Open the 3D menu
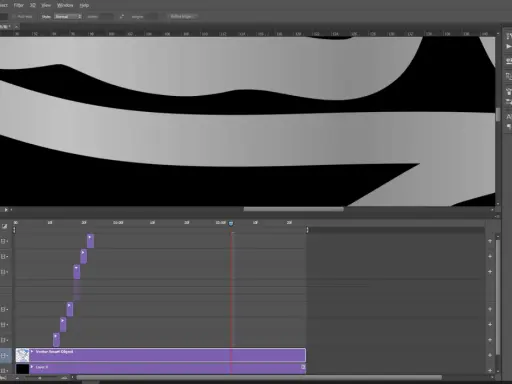Viewport: 512px width, 384px height. click(x=33, y=5)
